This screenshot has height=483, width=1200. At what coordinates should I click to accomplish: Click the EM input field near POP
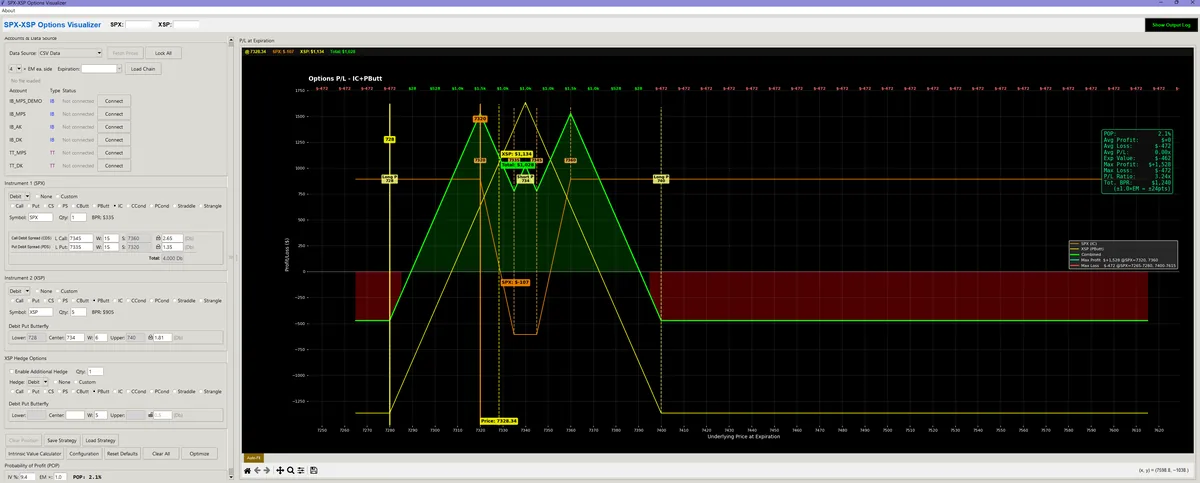[59, 477]
